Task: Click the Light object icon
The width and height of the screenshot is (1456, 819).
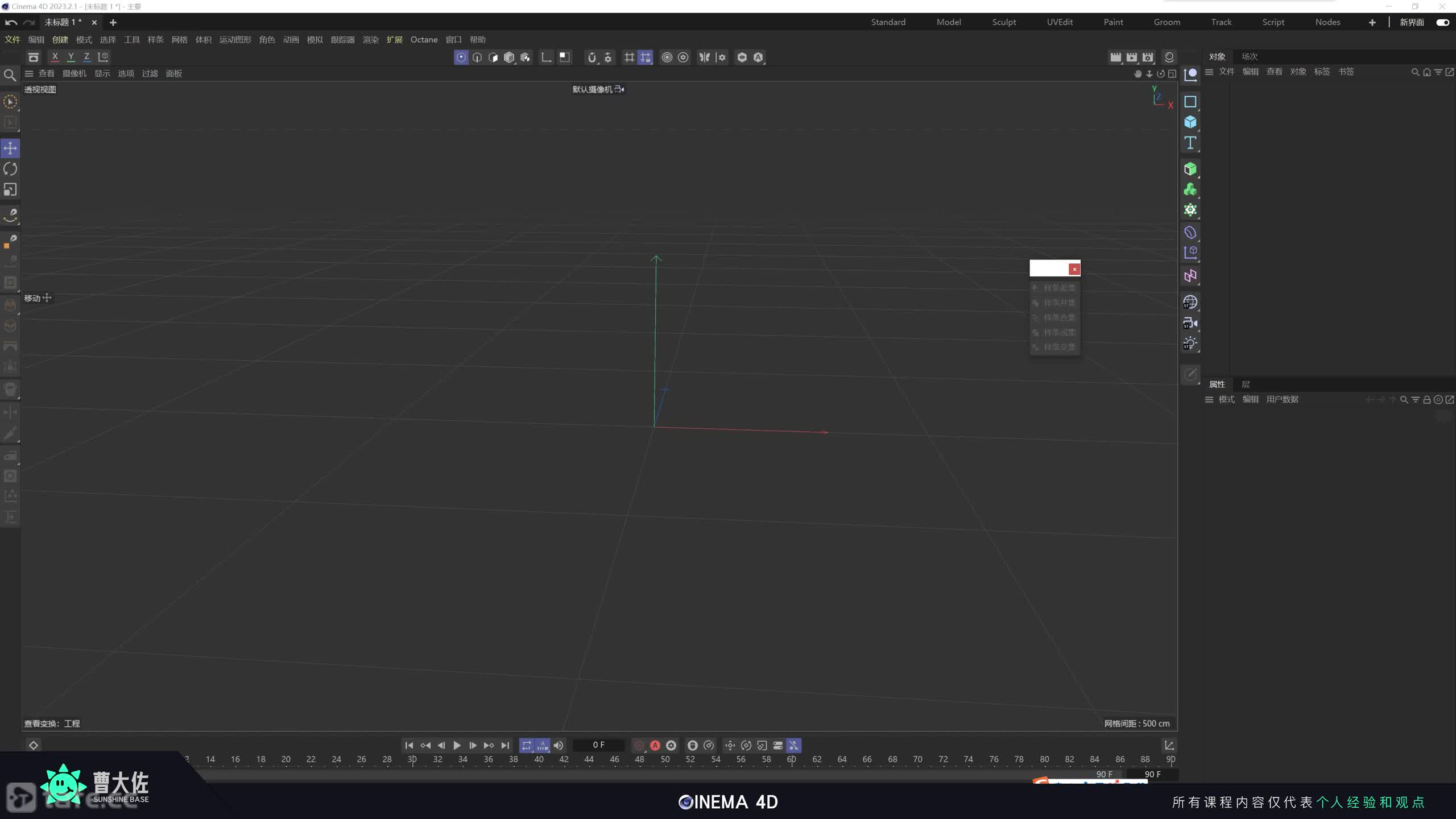Action: point(1190,344)
